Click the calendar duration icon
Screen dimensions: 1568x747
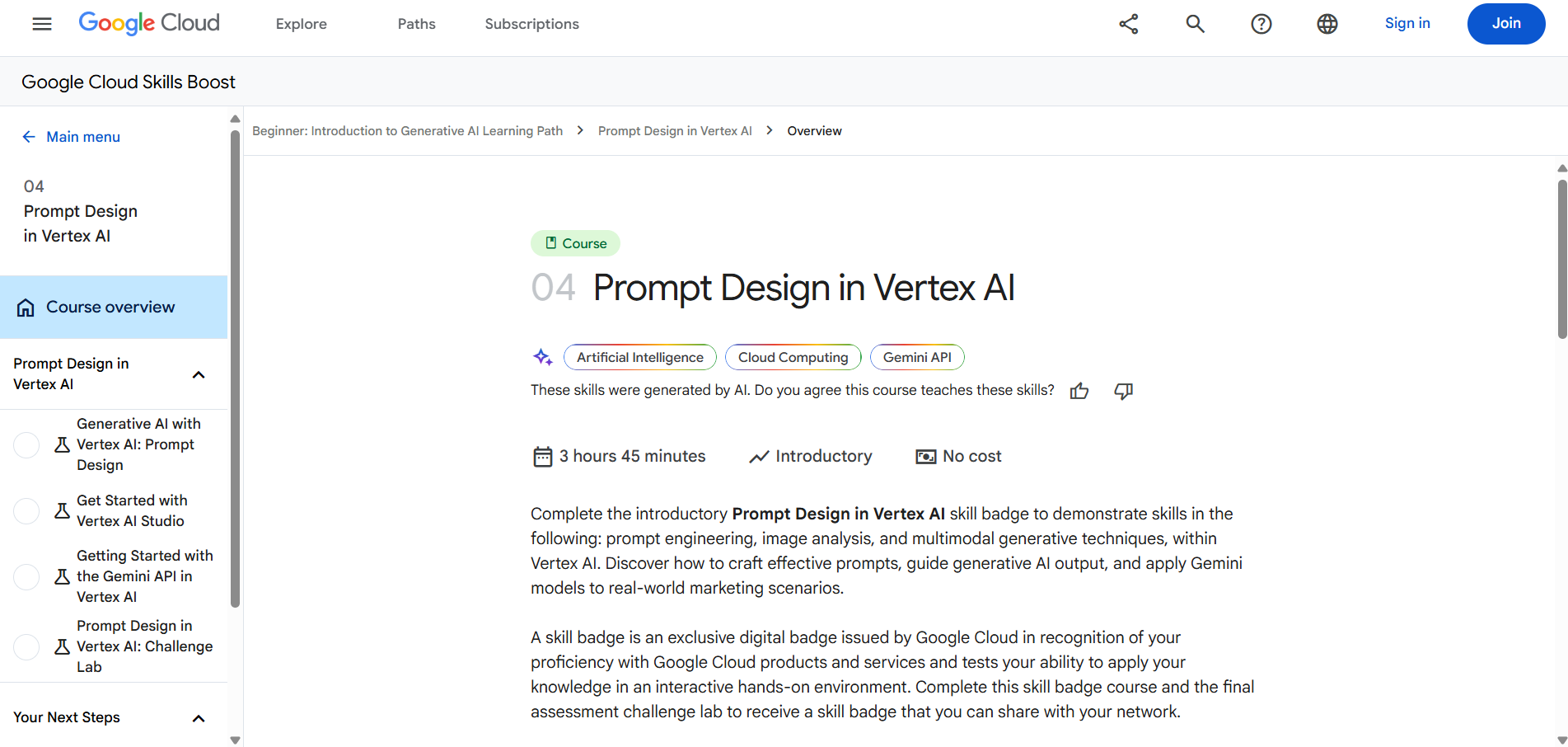tap(542, 456)
